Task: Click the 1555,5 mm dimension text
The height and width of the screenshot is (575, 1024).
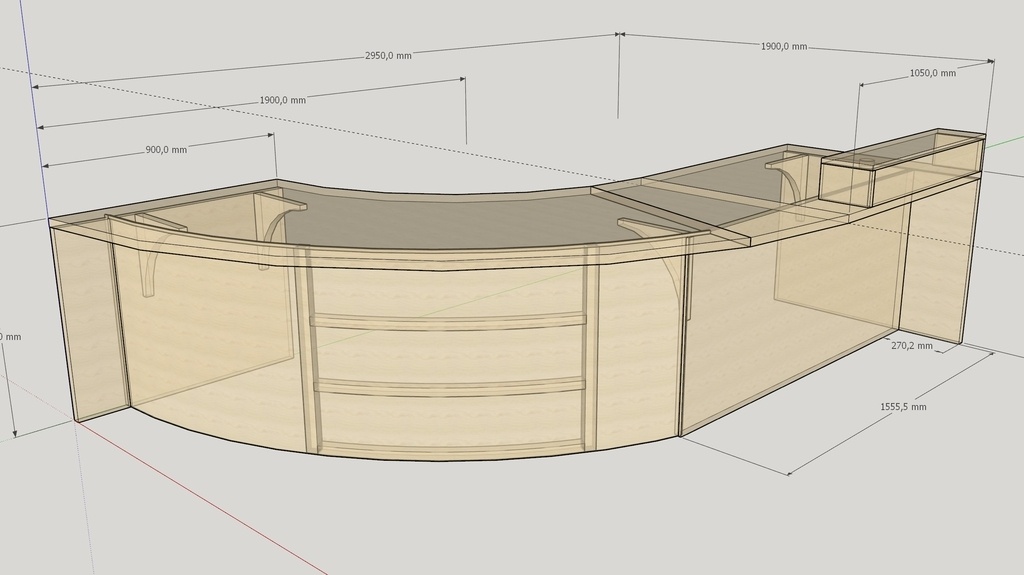Action: point(903,407)
